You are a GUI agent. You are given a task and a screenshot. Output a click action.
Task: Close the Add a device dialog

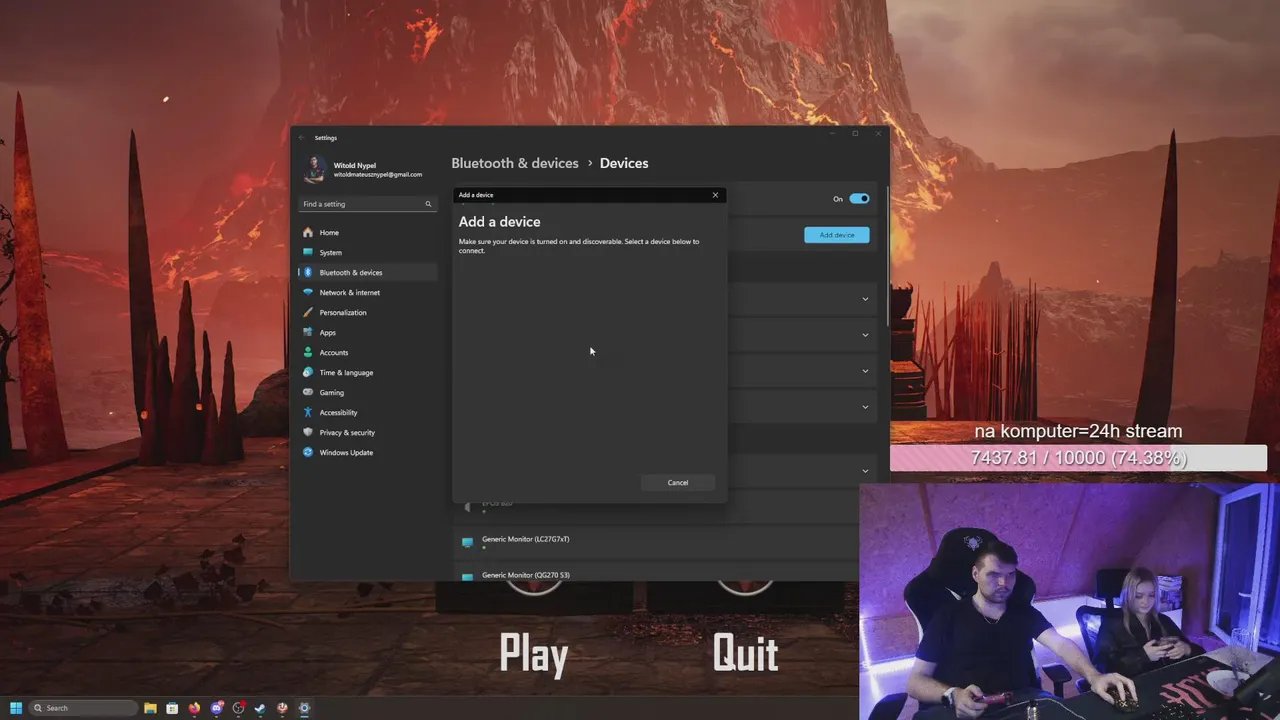(715, 195)
